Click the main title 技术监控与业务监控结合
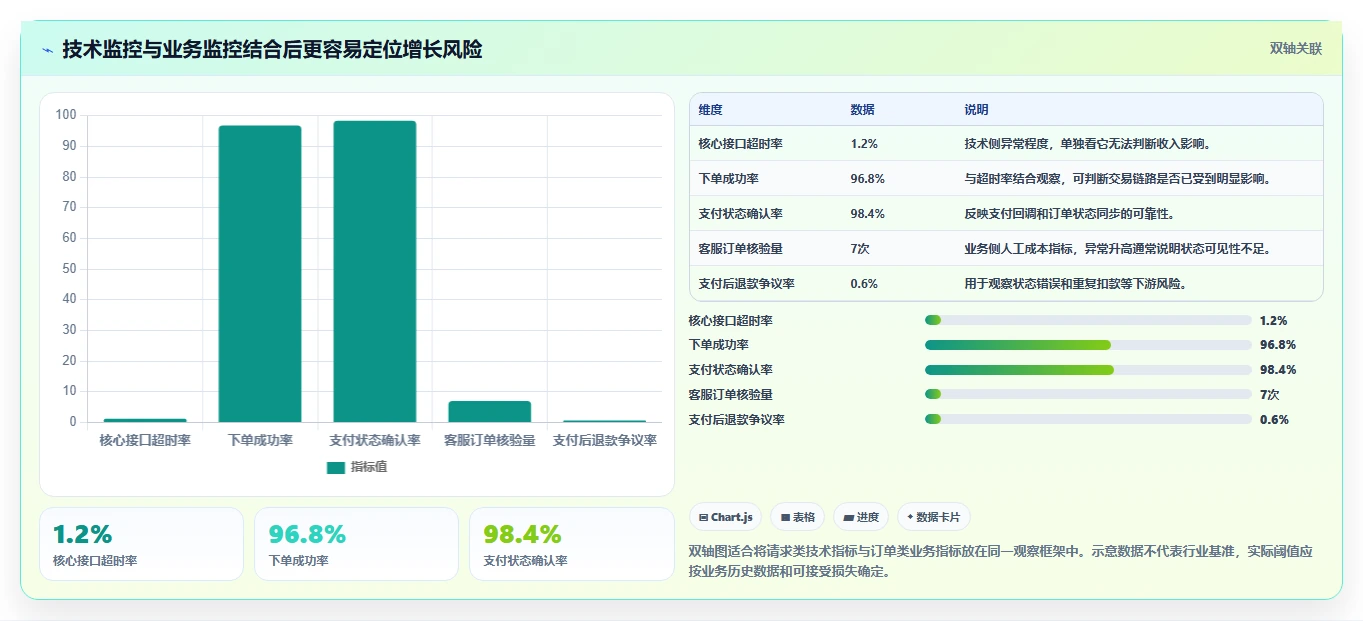Viewport: 1363px width, 621px height. tap(272, 49)
